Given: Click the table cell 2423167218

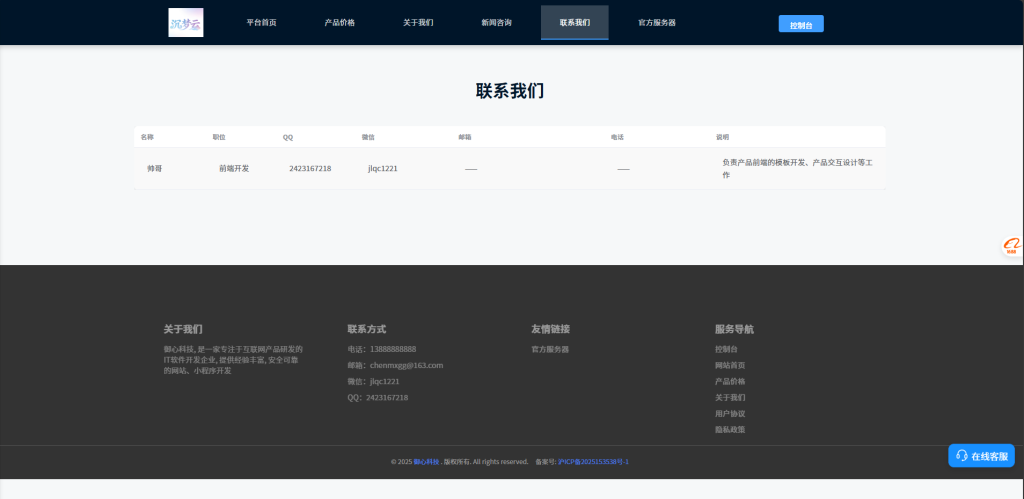Looking at the screenshot, I should click(x=310, y=169).
